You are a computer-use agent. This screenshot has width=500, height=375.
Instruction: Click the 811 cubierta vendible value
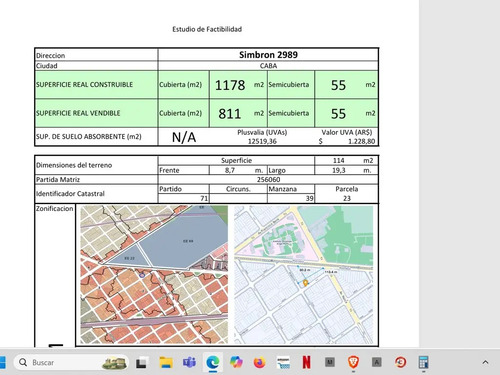click(x=230, y=114)
